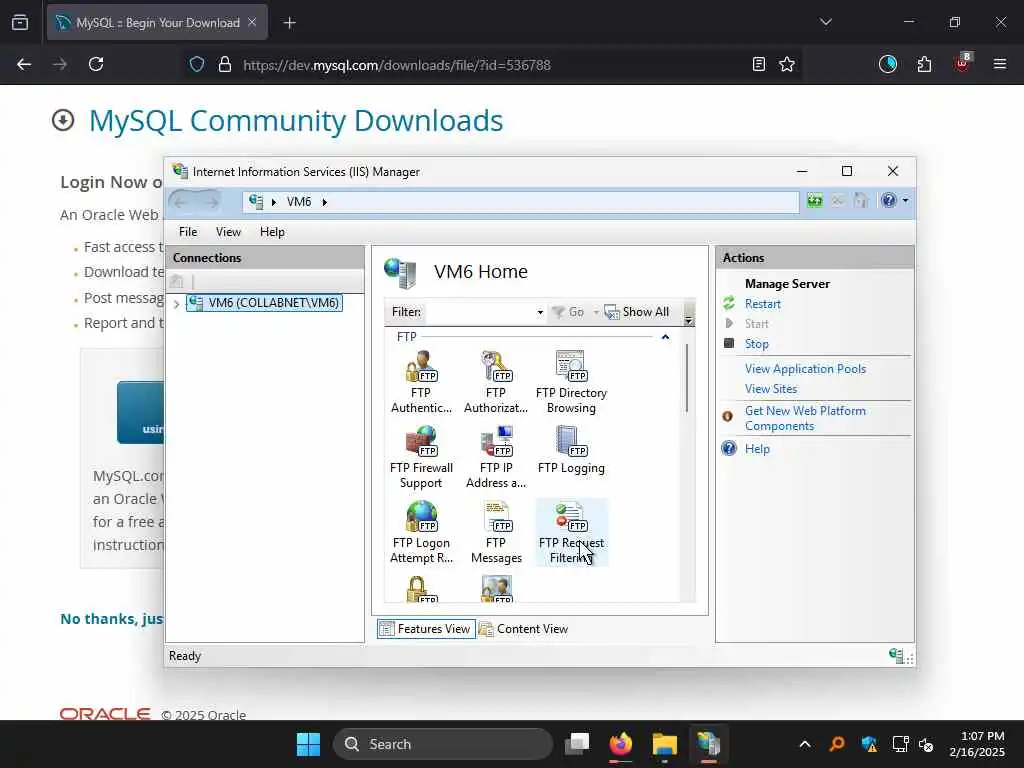This screenshot has height=768, width=1024.
Task: Click the uBlock extension toolbar icon
Action: 963,64
